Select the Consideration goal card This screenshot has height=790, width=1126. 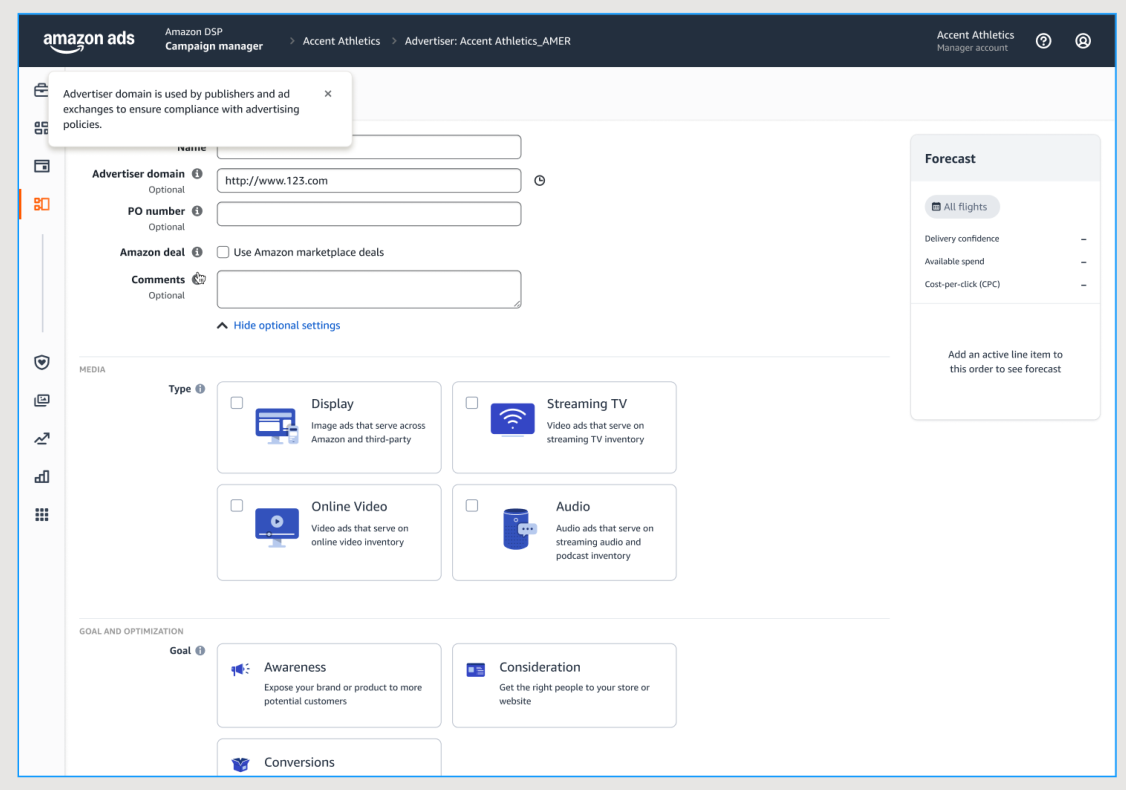point(564,685)
